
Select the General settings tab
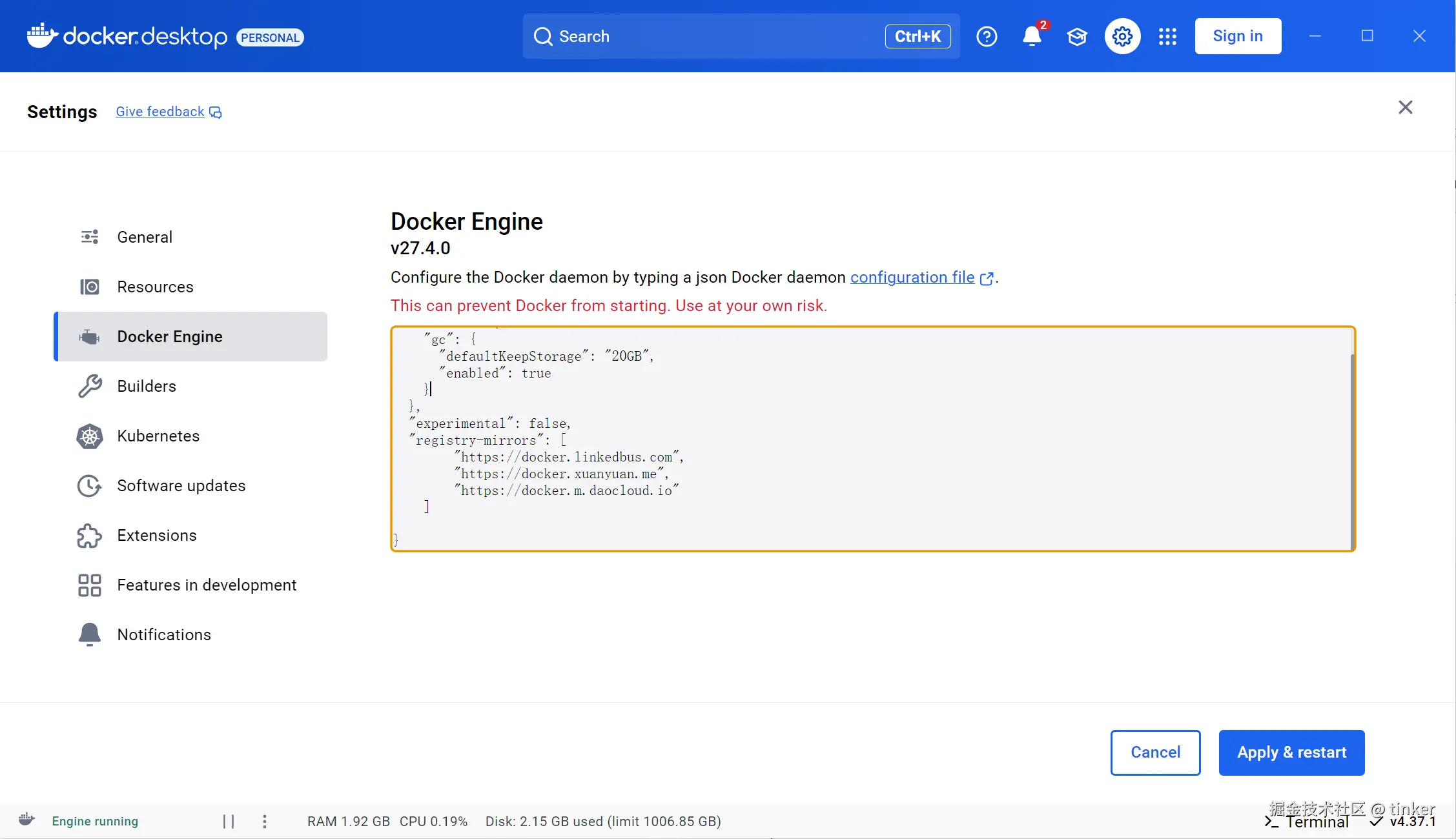coord(145,237)
